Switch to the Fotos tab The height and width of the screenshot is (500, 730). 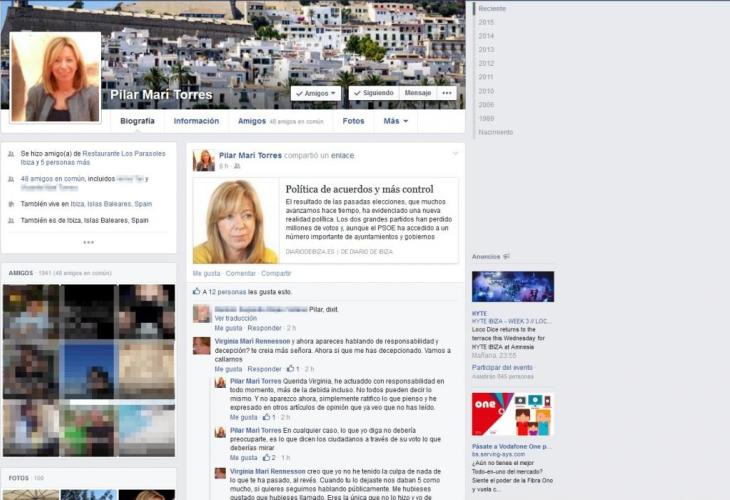pos(353,121)
